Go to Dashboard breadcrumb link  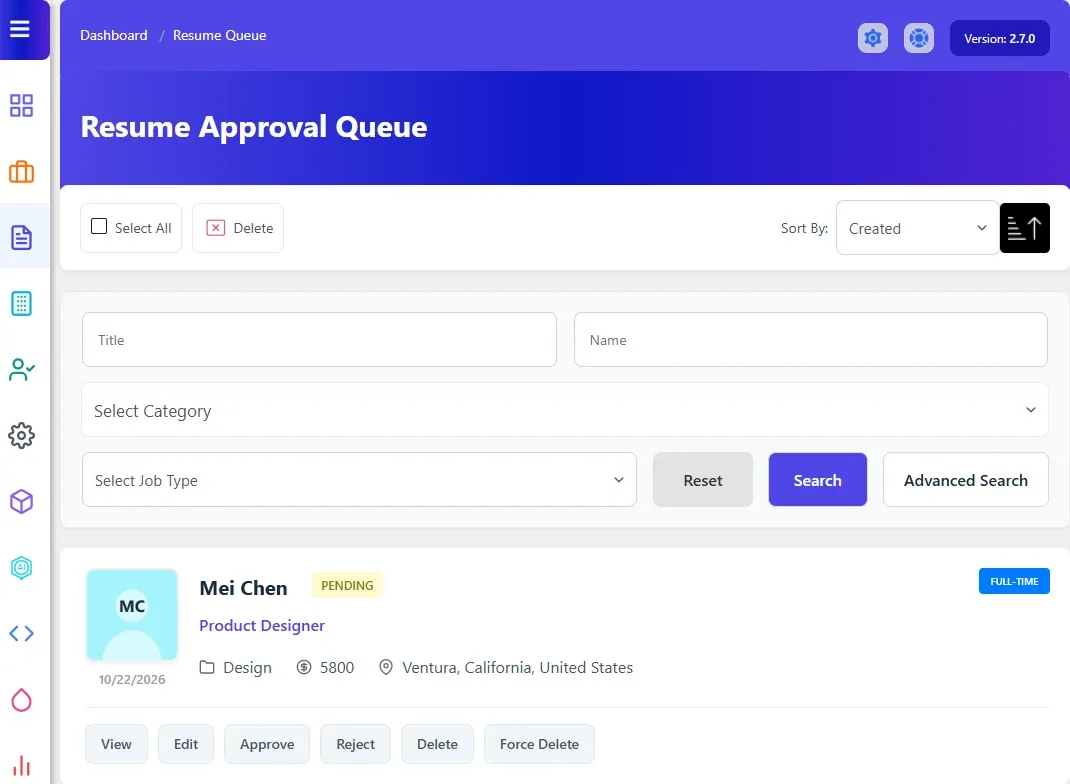pos(114,35)
